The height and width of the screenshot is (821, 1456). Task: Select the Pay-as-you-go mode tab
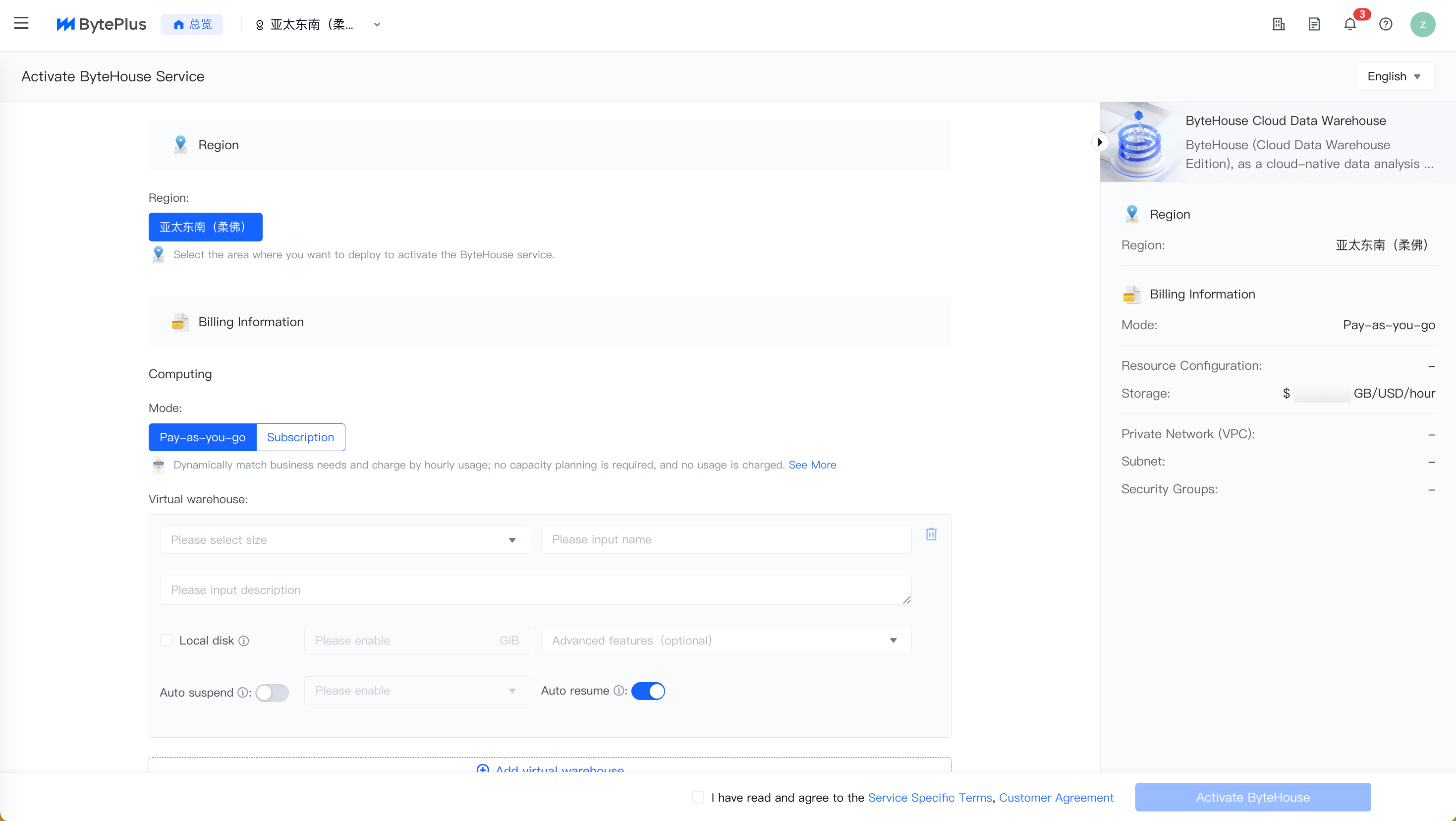202,437
